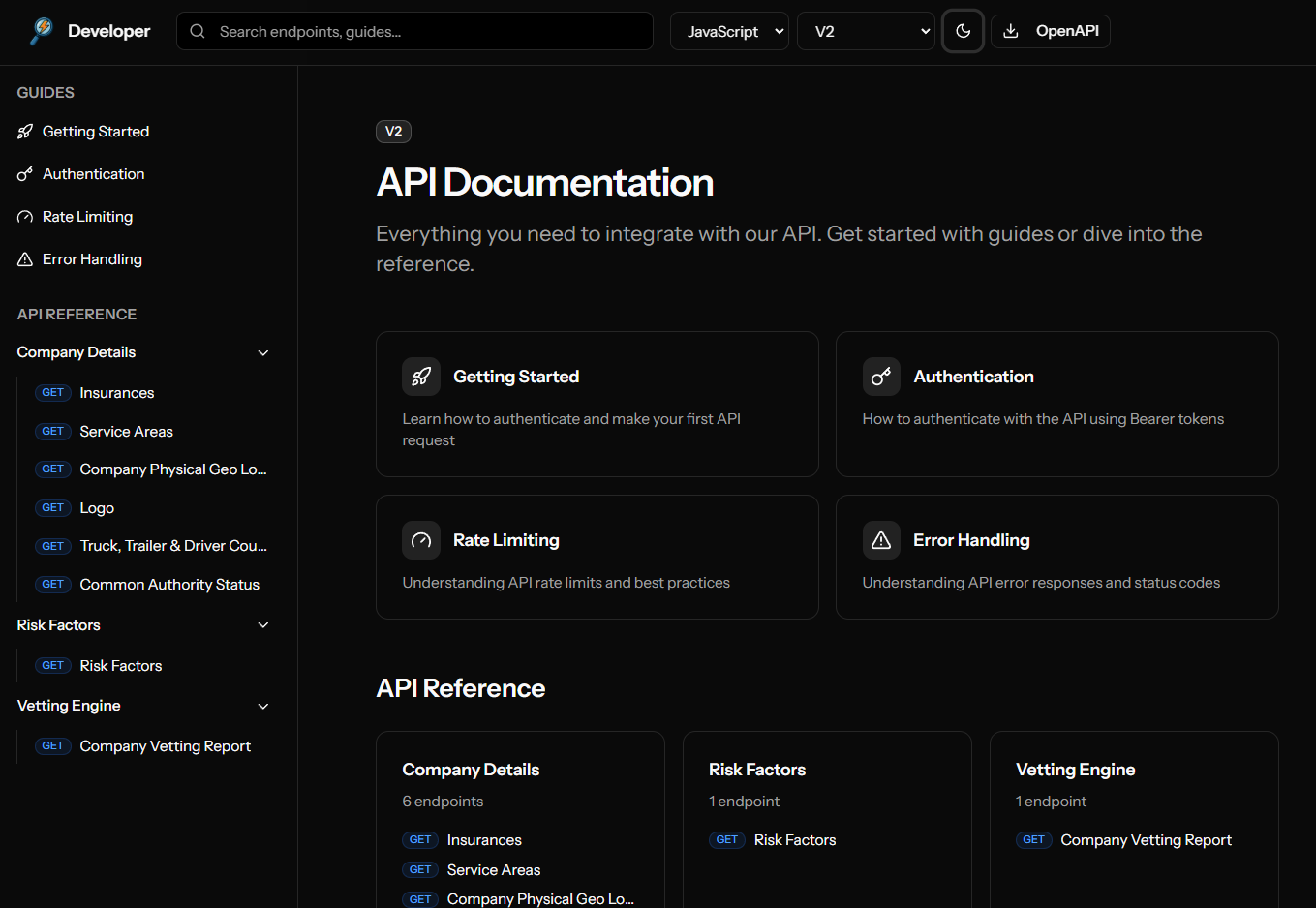Open the V2 version selector
The width and height of the screenshot is (1316, 908).
(x=865, y=31)
